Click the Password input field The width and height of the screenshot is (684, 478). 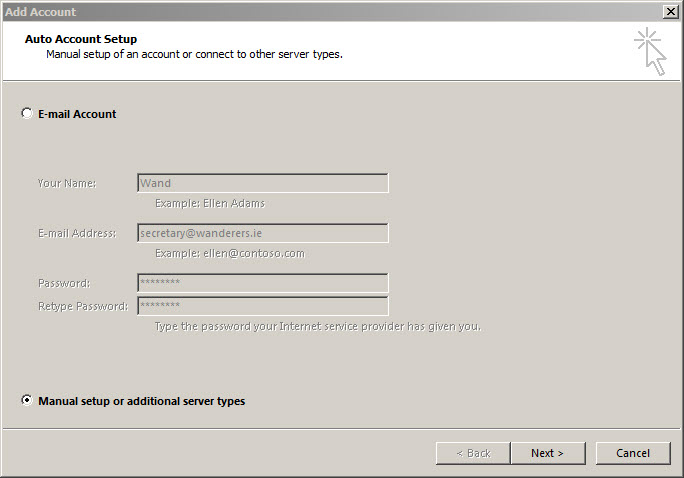[x=263, y=283]
